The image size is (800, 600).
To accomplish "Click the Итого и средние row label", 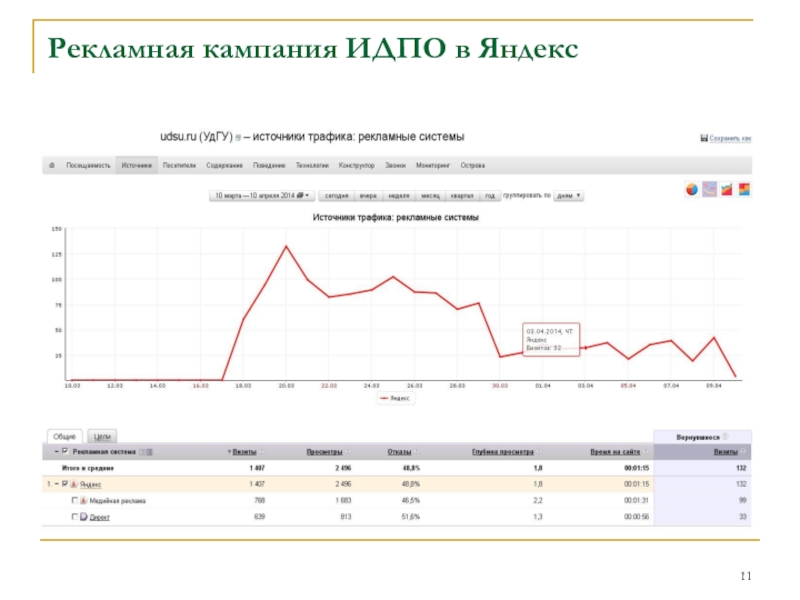I will tap(88, 468).
